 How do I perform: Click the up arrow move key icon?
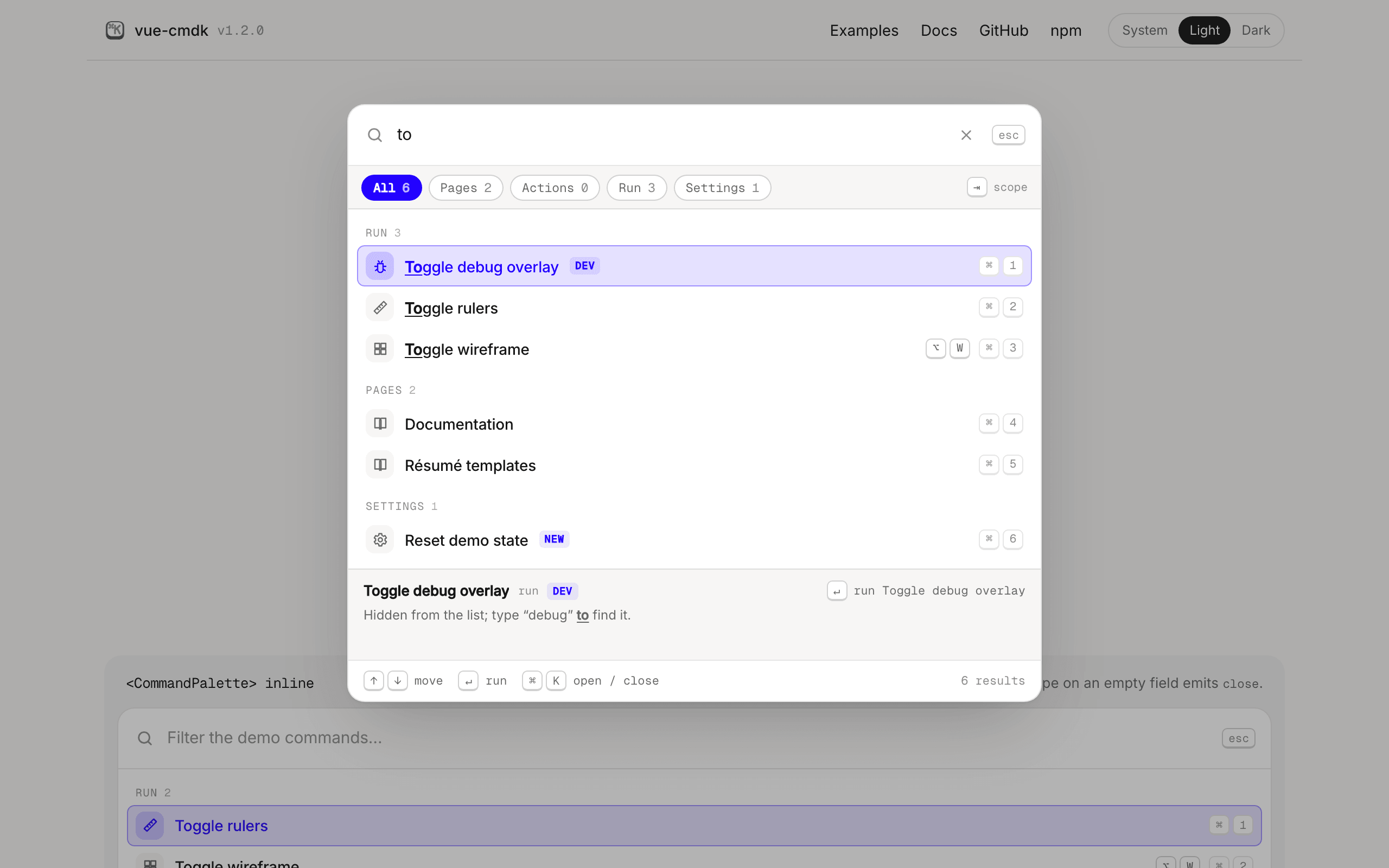click(374, 680)
